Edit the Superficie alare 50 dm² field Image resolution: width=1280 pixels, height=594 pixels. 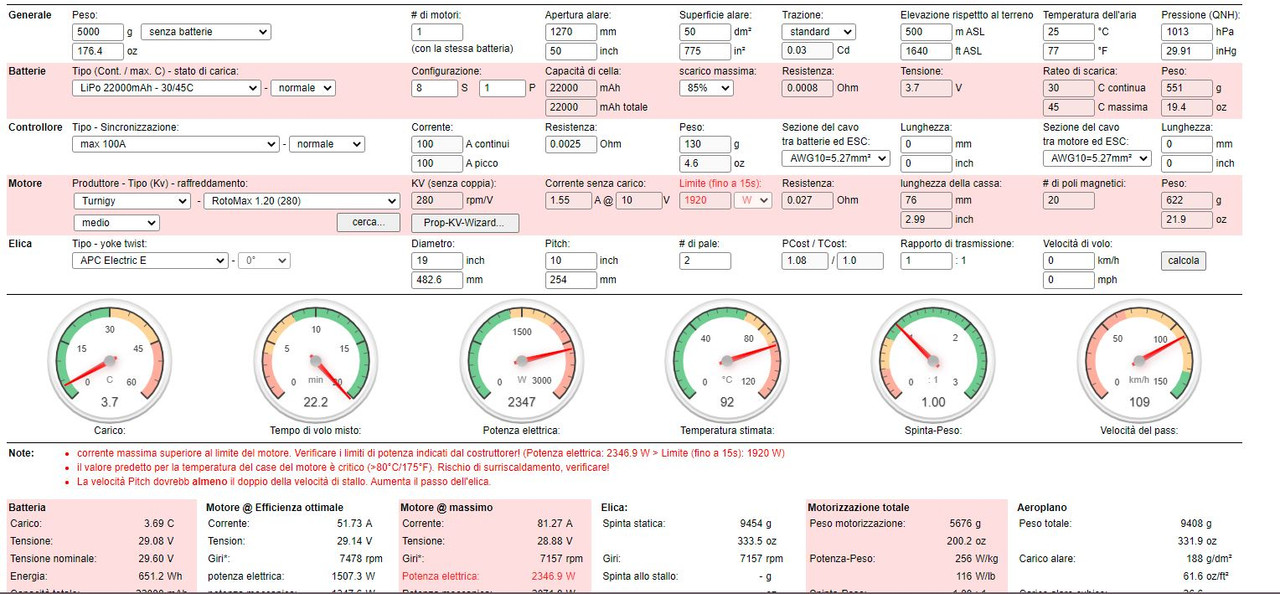(x=705, y=32)
